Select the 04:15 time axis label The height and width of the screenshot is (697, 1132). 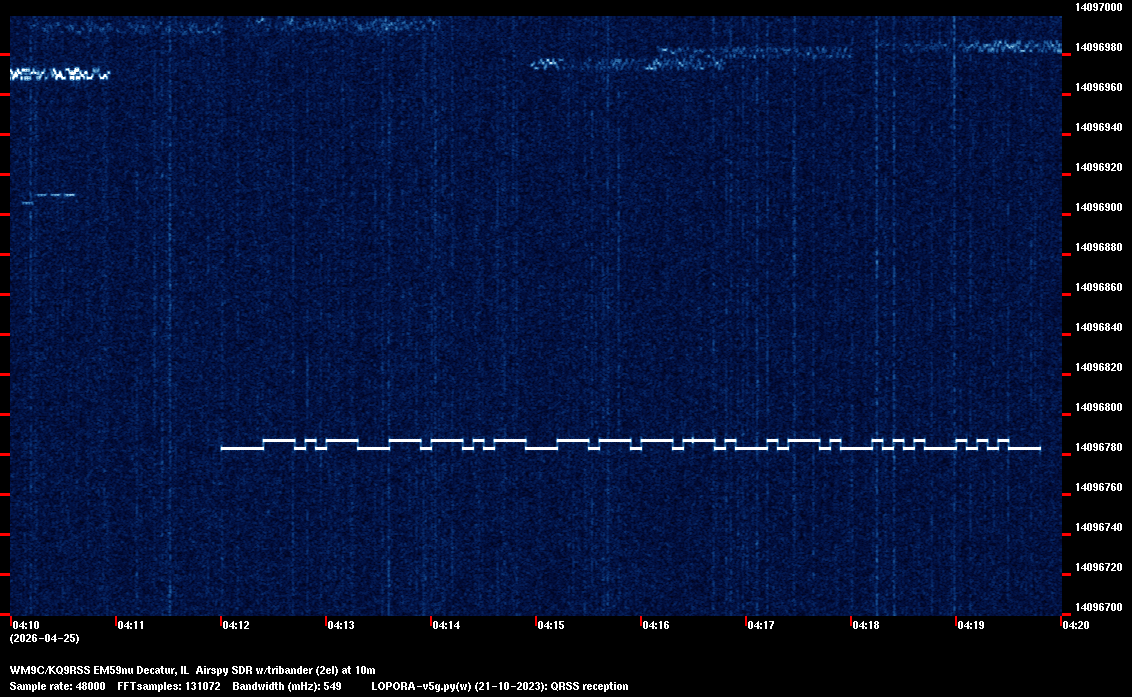[x=551, y=625]
